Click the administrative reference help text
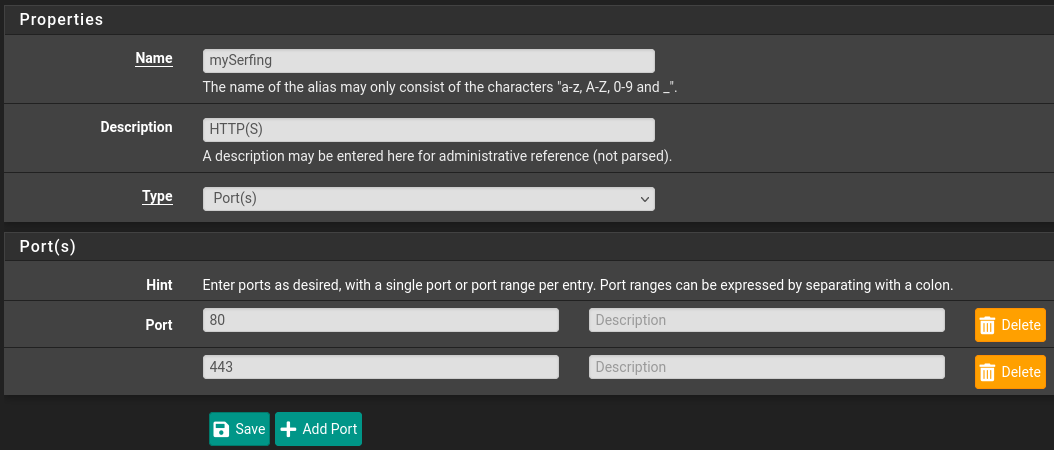 coord(437,156)
